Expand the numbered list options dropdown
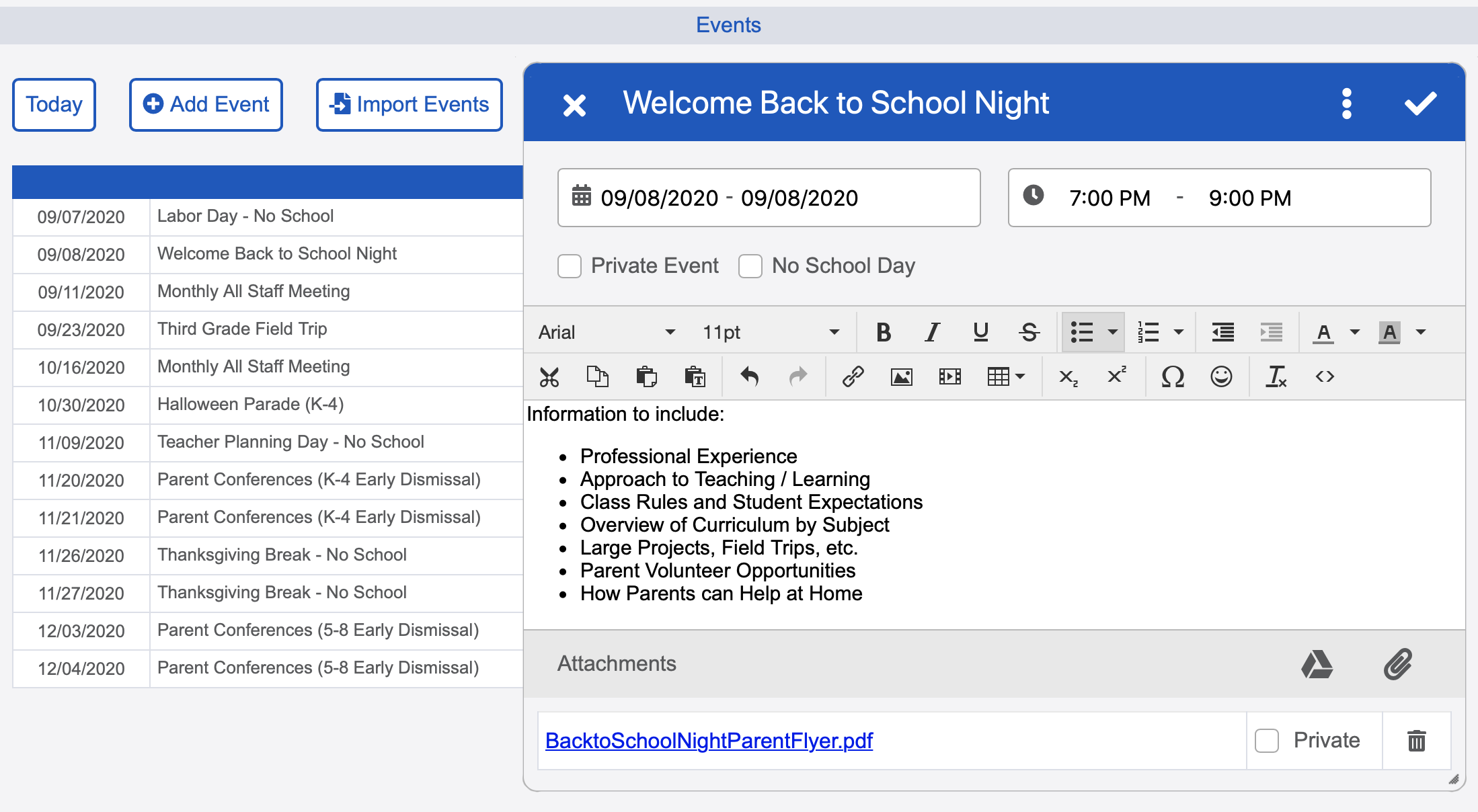Viewport: 1478px width, 812px height. point(1179,331)
